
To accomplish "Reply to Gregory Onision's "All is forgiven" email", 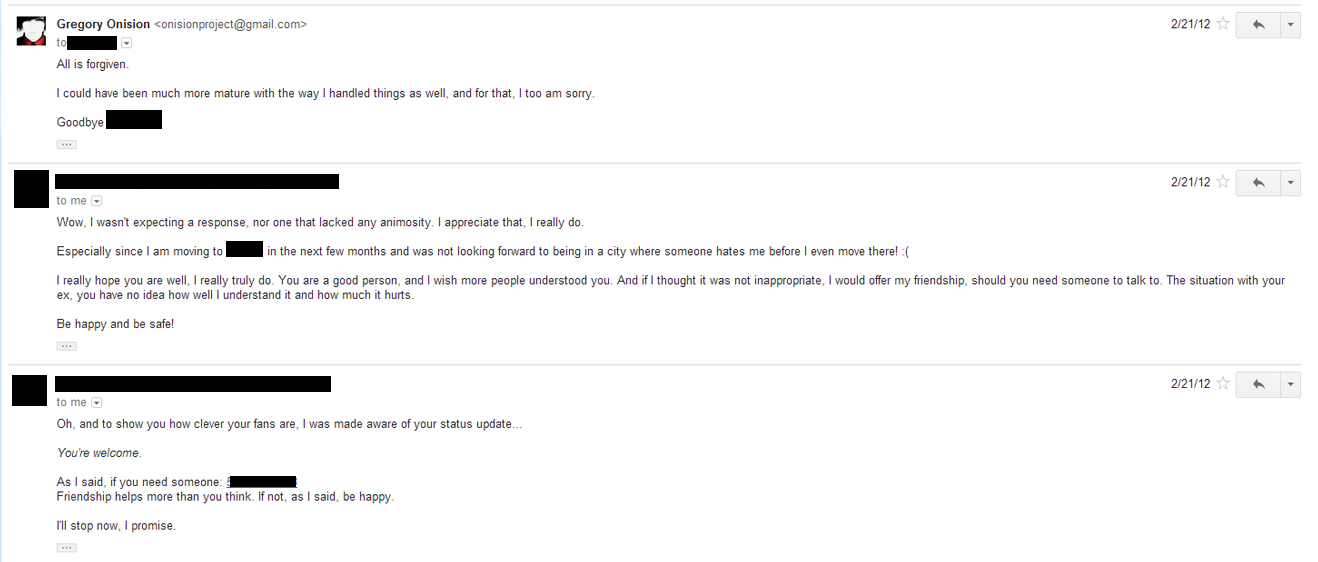I will click(x=1258, y=25).
